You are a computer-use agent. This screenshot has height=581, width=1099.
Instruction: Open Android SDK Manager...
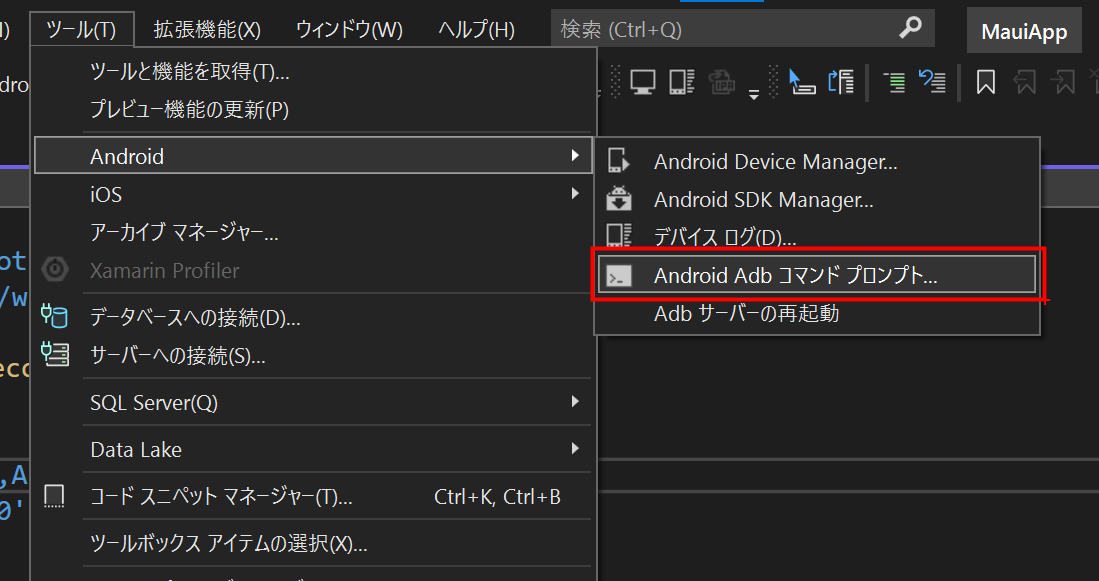pyautogui.click(x=817, y=200)
